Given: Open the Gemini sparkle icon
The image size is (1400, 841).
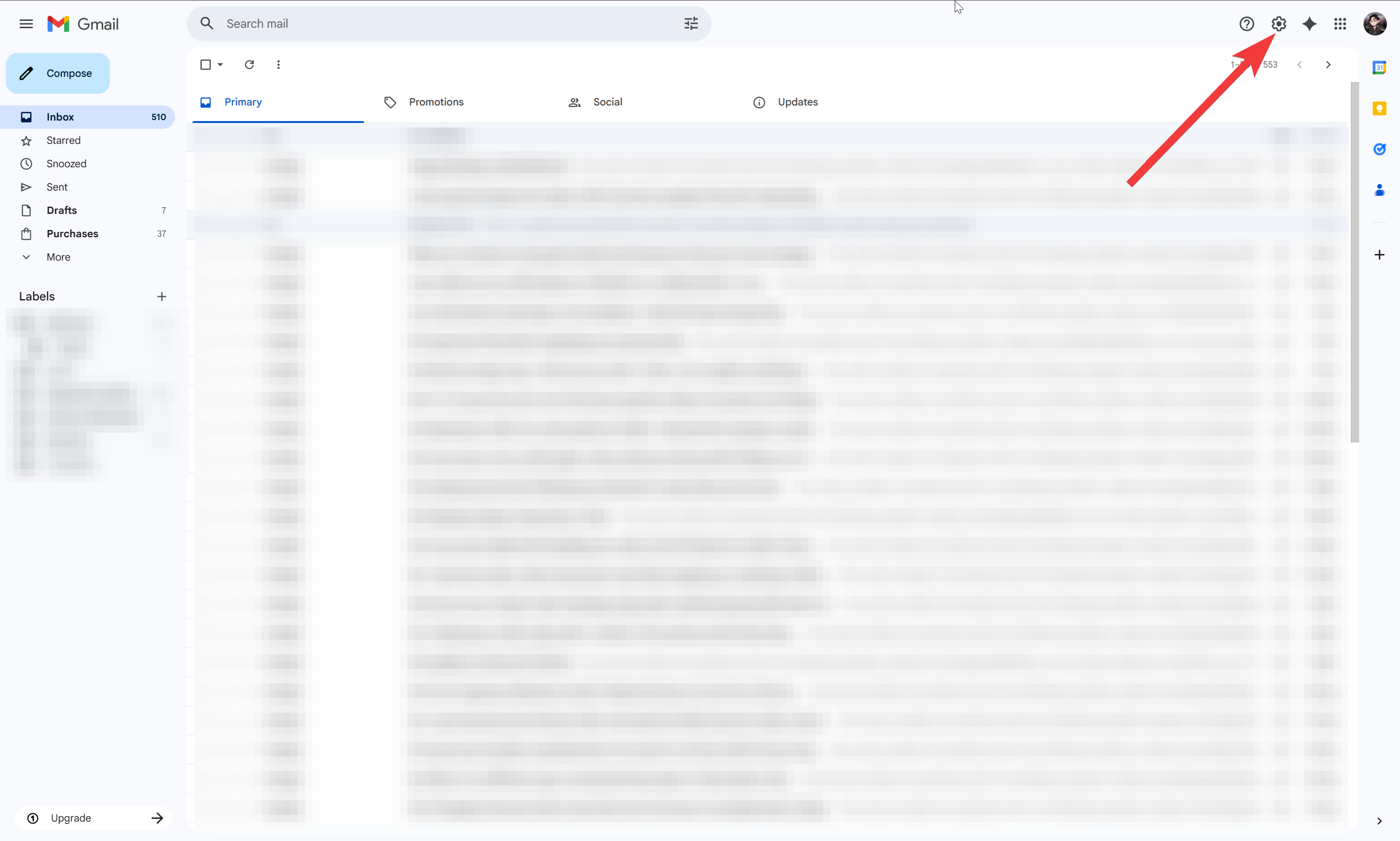Looking at the screenshot, I should 1310,24.
